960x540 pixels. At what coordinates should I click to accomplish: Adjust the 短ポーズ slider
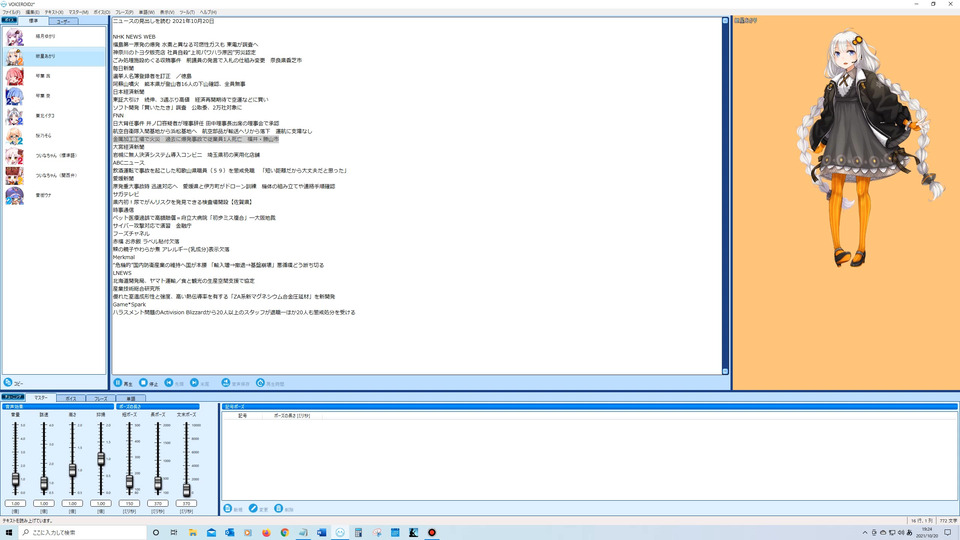pyautogui.click(x=129, y=481)
